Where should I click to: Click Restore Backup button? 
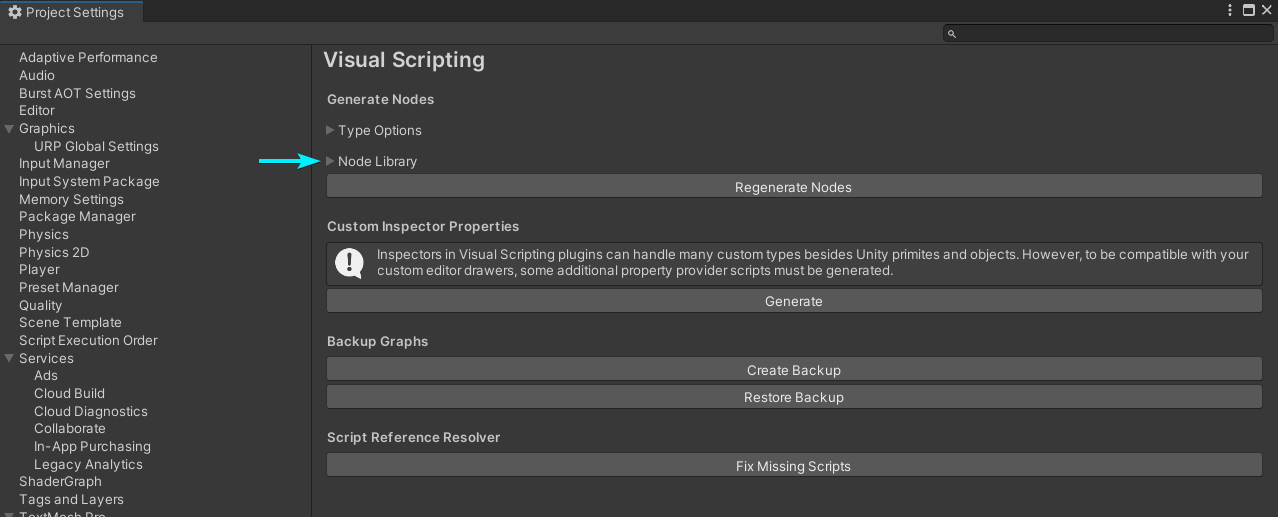click(794, 397)
